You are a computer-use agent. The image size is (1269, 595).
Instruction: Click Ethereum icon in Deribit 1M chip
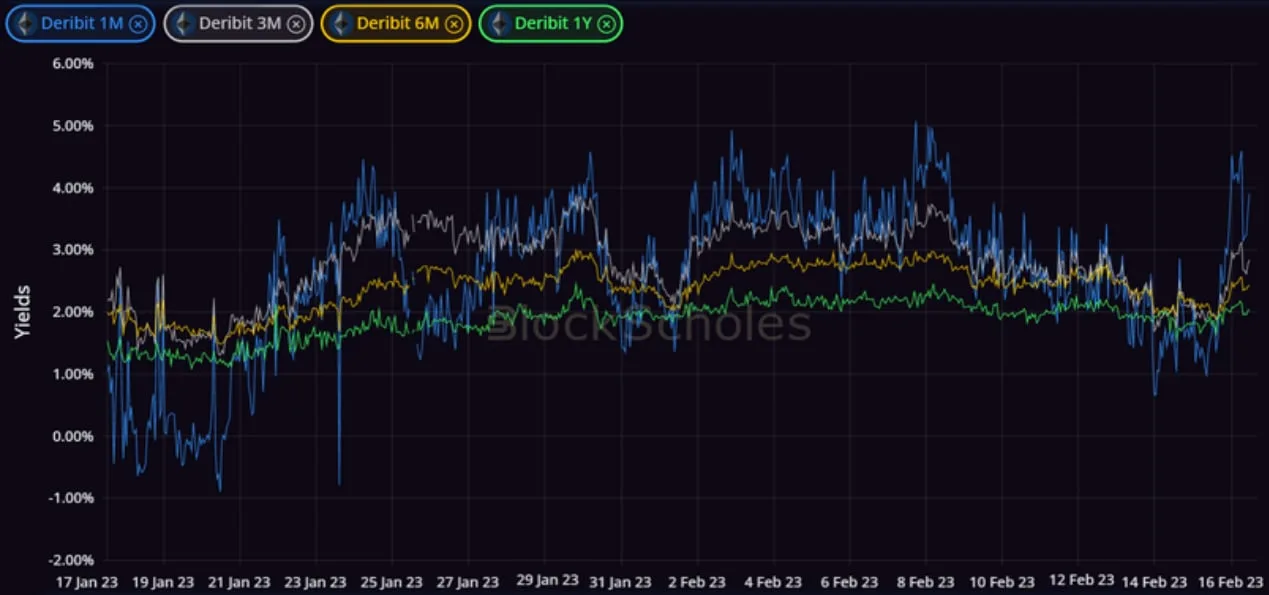(25, 23)
